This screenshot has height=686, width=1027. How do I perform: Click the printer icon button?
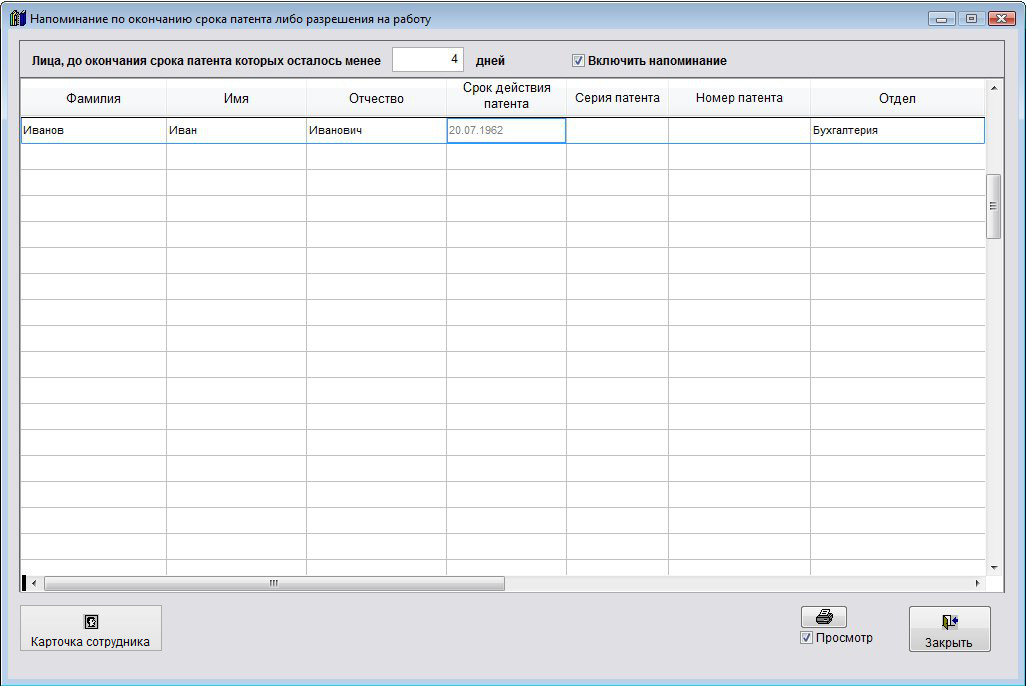(823, 617)
